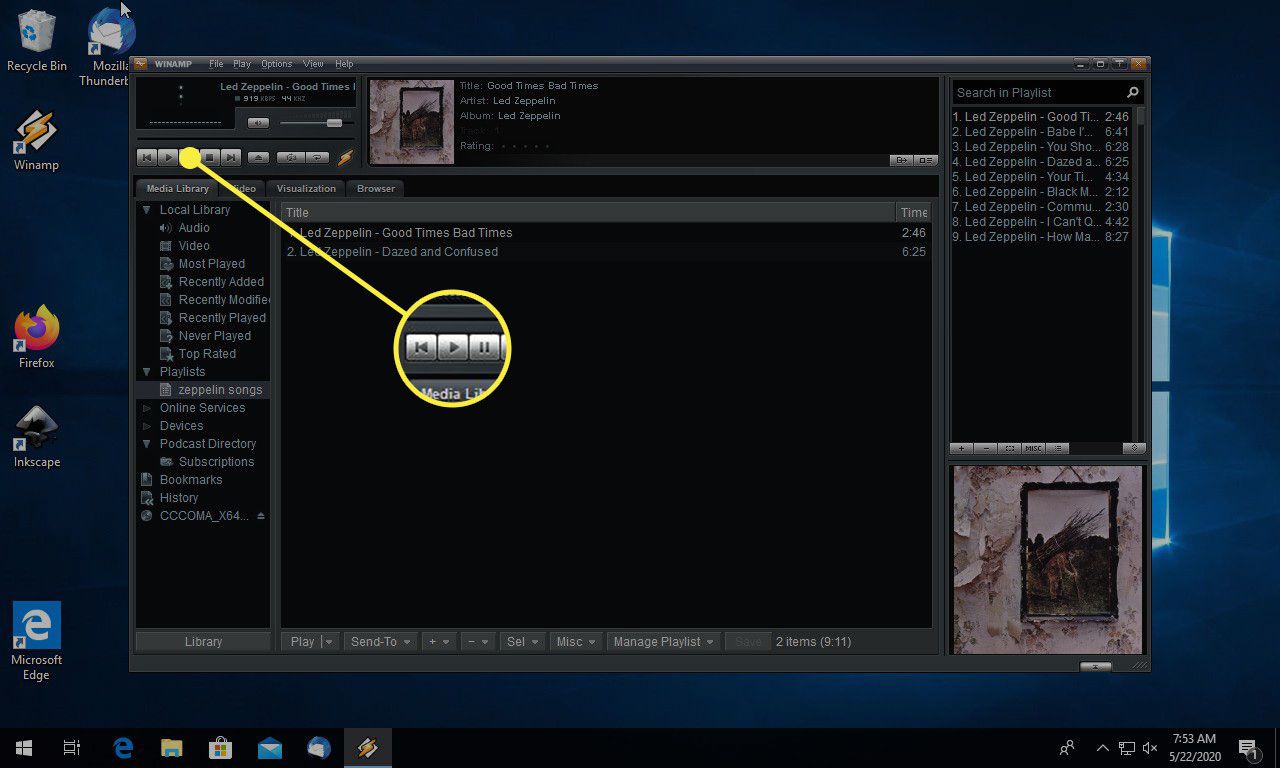Mute audio with the speaker button
This screenshot has height=768, width=1280.
coord(258,123)
